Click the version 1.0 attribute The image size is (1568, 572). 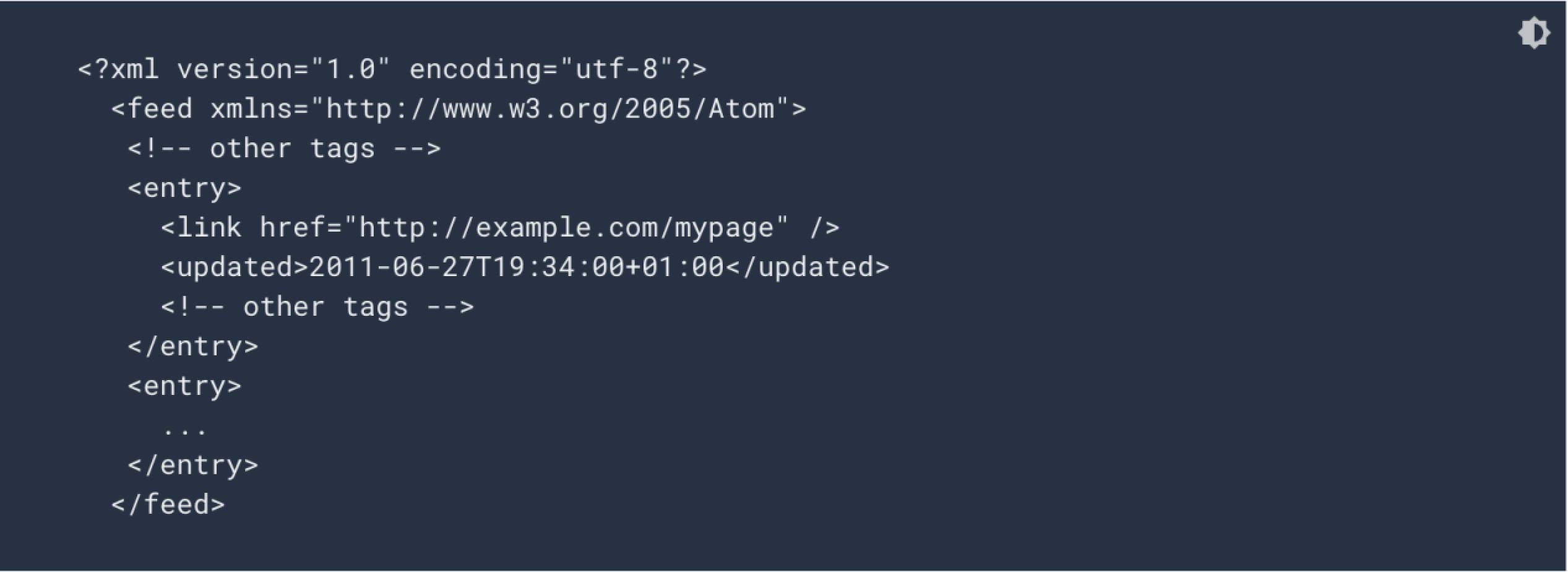click(x=284, y=69)
